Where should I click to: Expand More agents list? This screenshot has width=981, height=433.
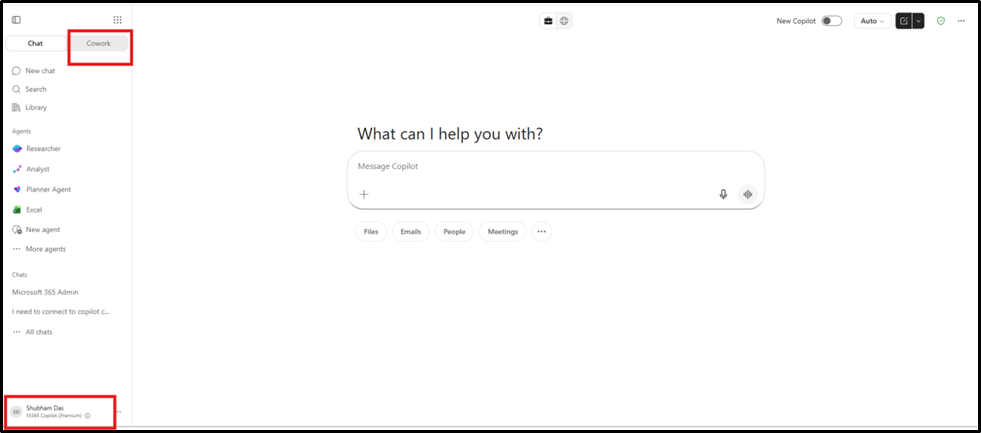[39, 249]
